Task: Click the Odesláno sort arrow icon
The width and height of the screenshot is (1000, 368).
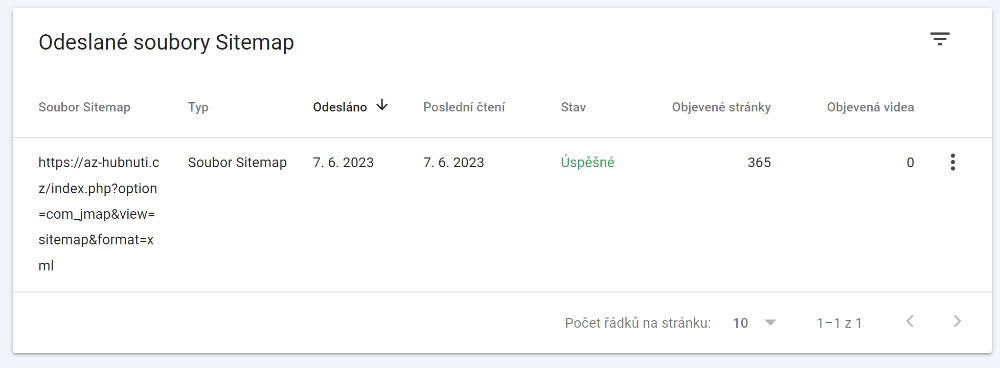Action: pos(381,106)
